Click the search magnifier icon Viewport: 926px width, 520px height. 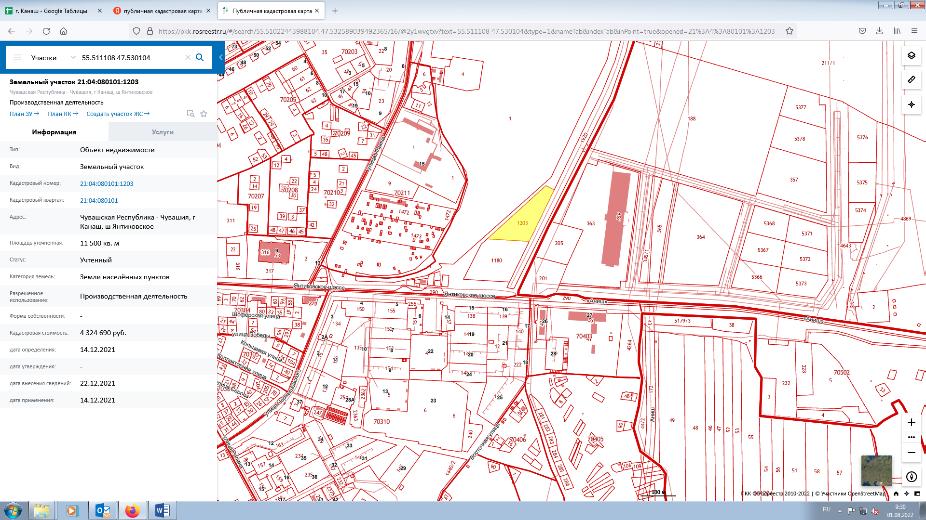click(x=199, y=58)
